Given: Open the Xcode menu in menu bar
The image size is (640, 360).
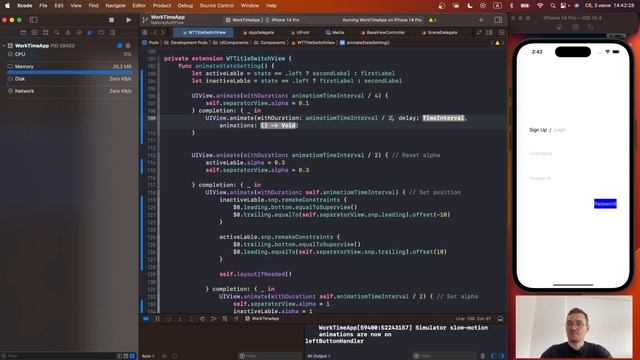Looking at the screenshot, I should pos(24,6).
